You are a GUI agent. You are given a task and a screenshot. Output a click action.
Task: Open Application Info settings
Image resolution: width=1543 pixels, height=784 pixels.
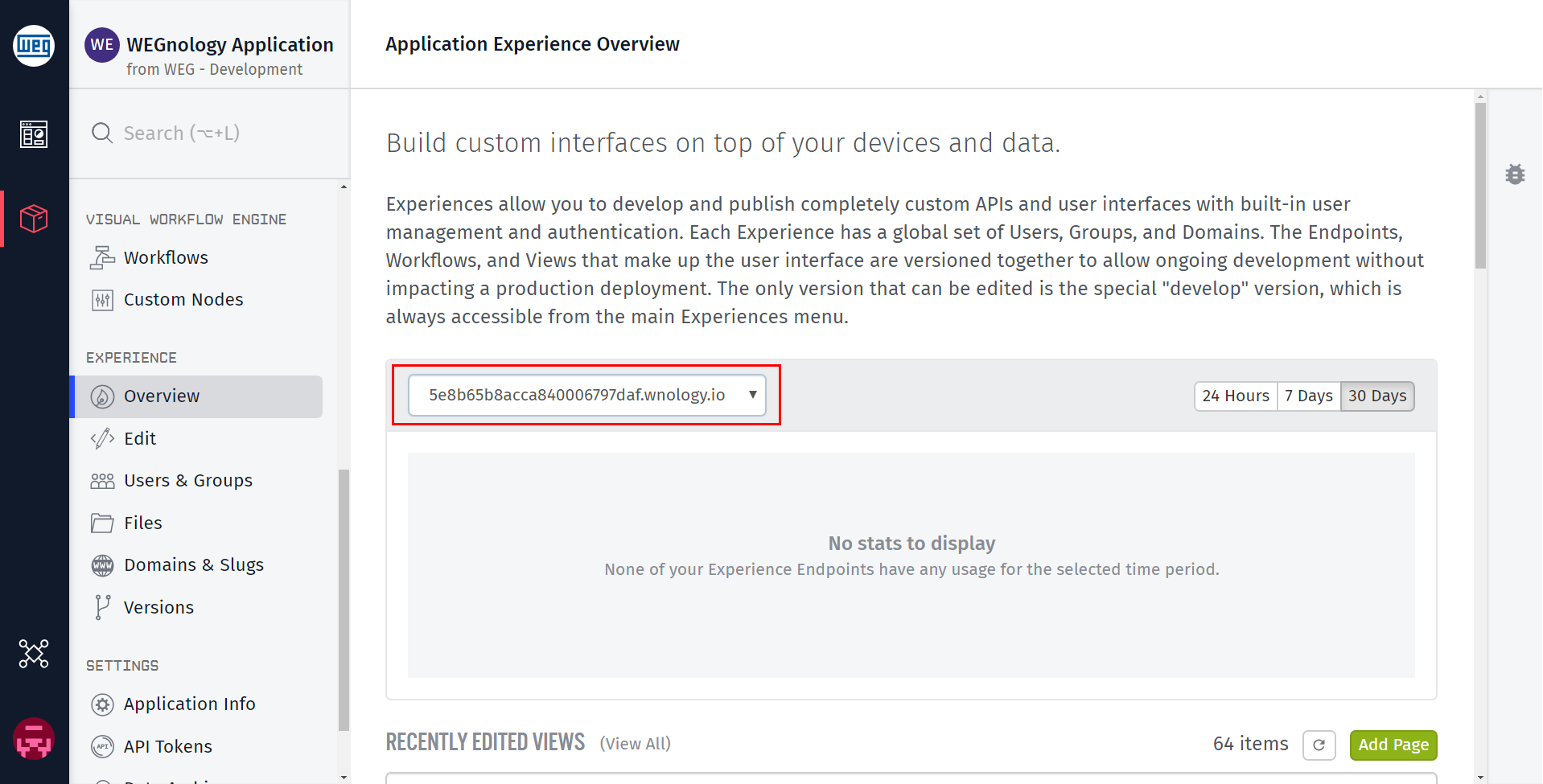[x=197, y=704]
